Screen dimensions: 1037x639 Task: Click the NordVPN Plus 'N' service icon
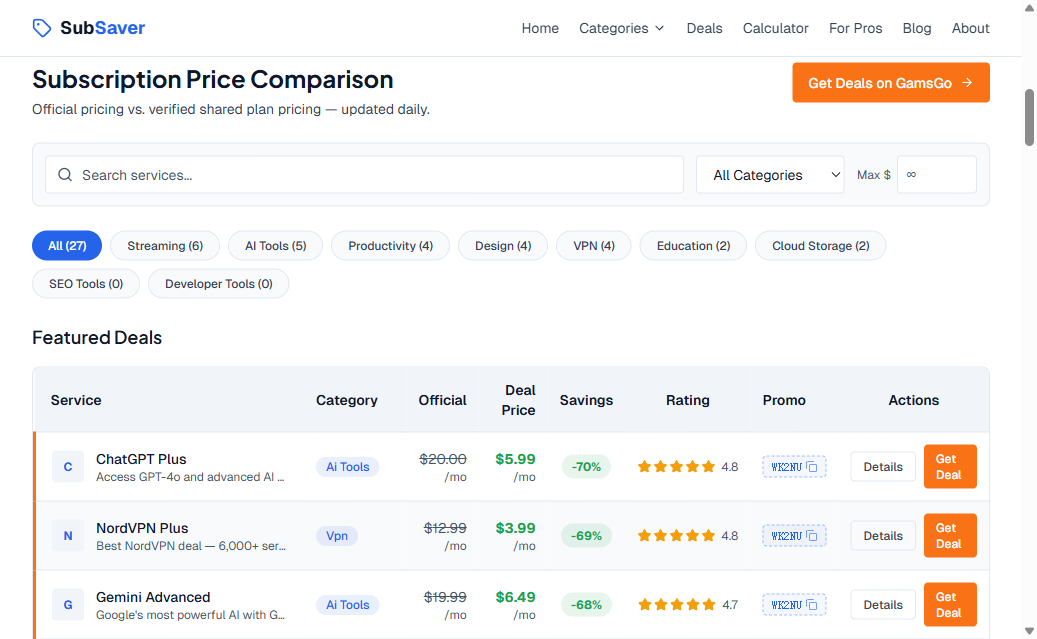coord(68,536)
